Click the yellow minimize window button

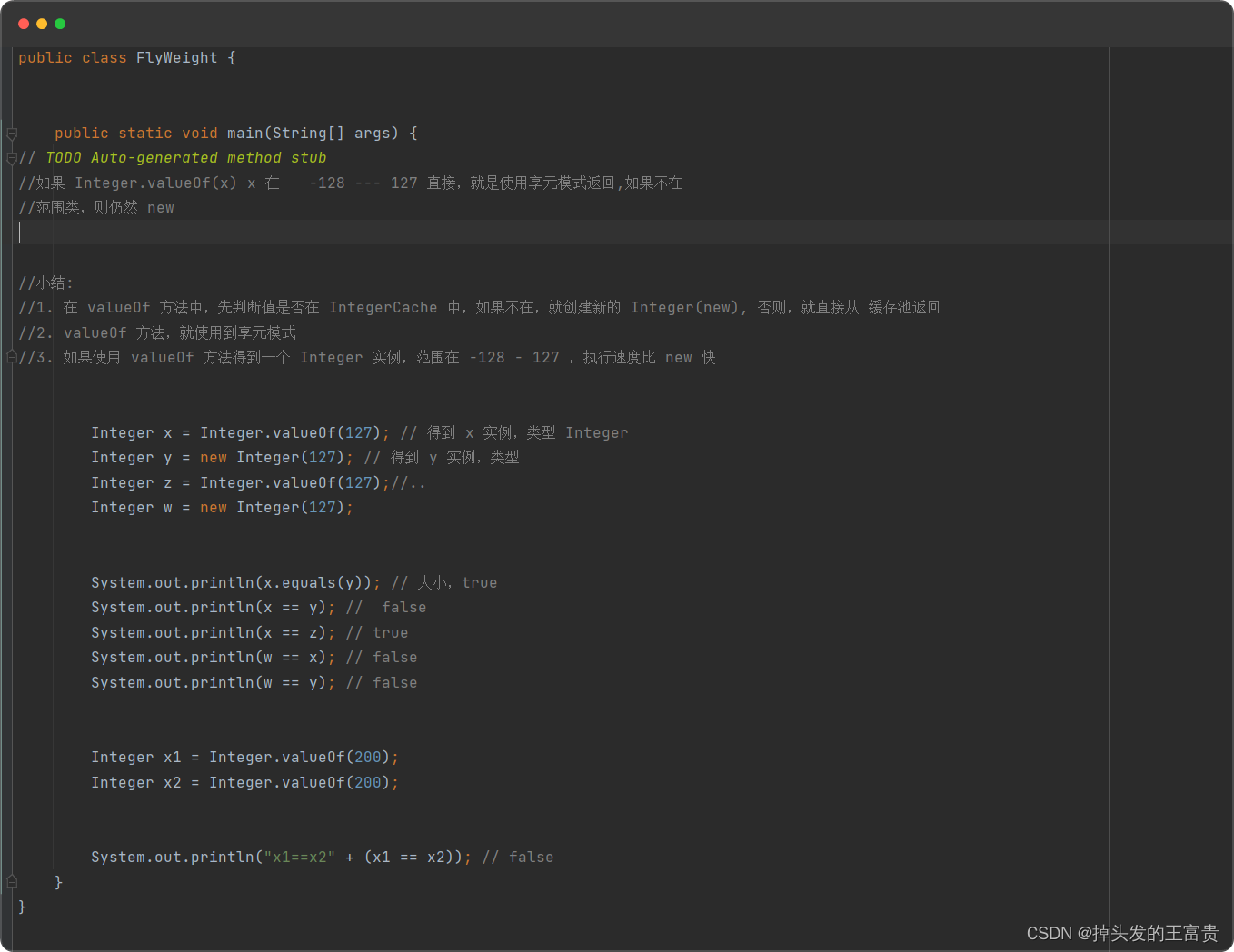[x=42, y=24]
